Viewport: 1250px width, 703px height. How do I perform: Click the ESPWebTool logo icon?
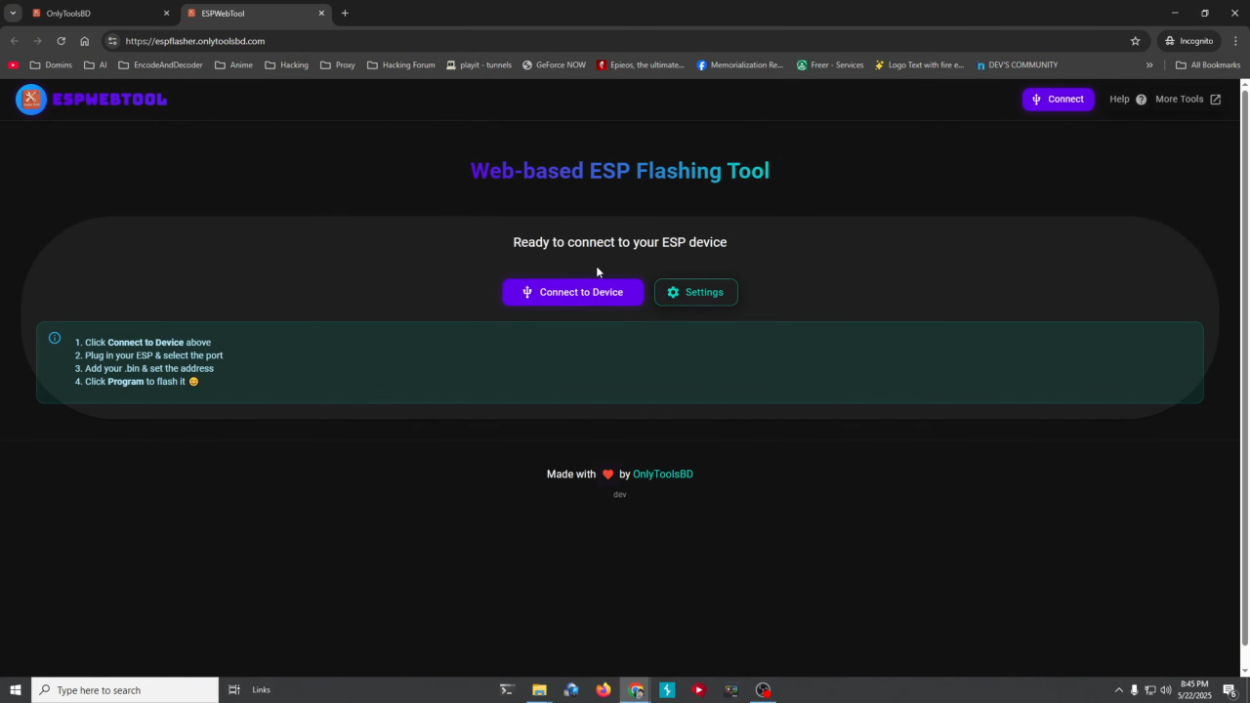coord(31,99)
